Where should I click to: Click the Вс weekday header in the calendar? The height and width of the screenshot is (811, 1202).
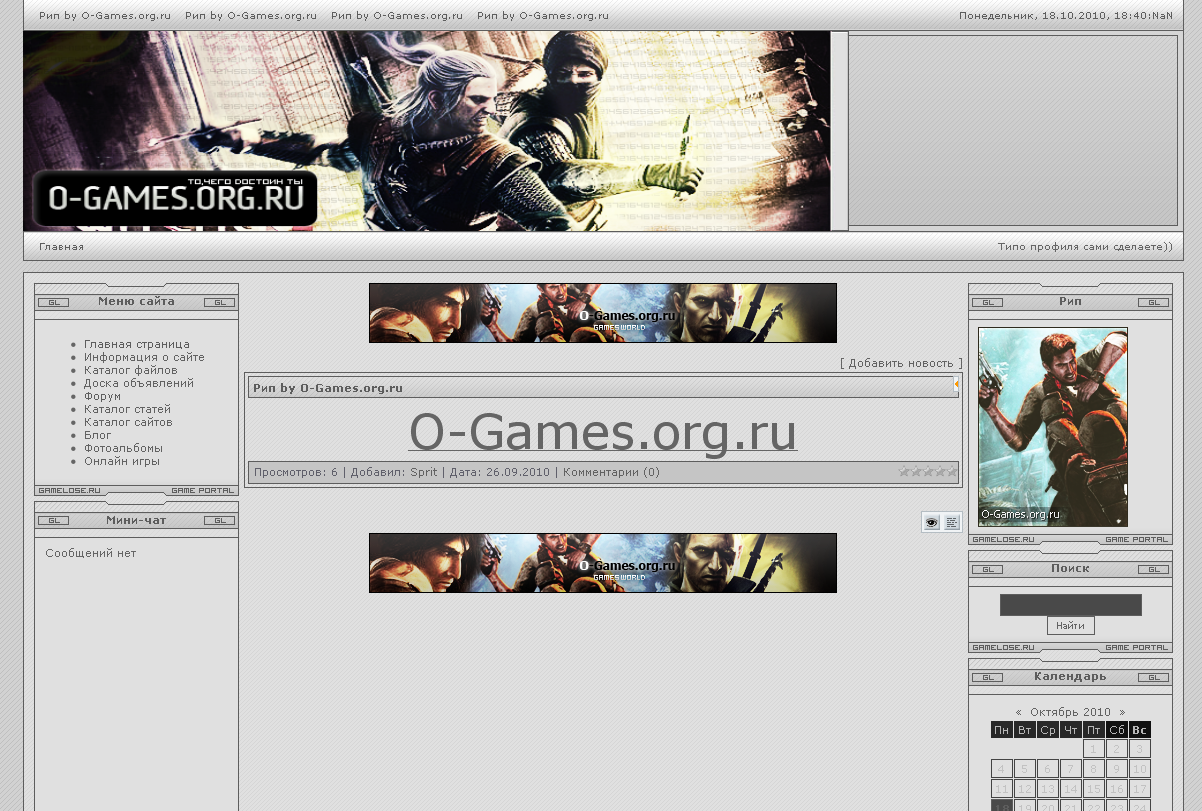coord(1140,730)
